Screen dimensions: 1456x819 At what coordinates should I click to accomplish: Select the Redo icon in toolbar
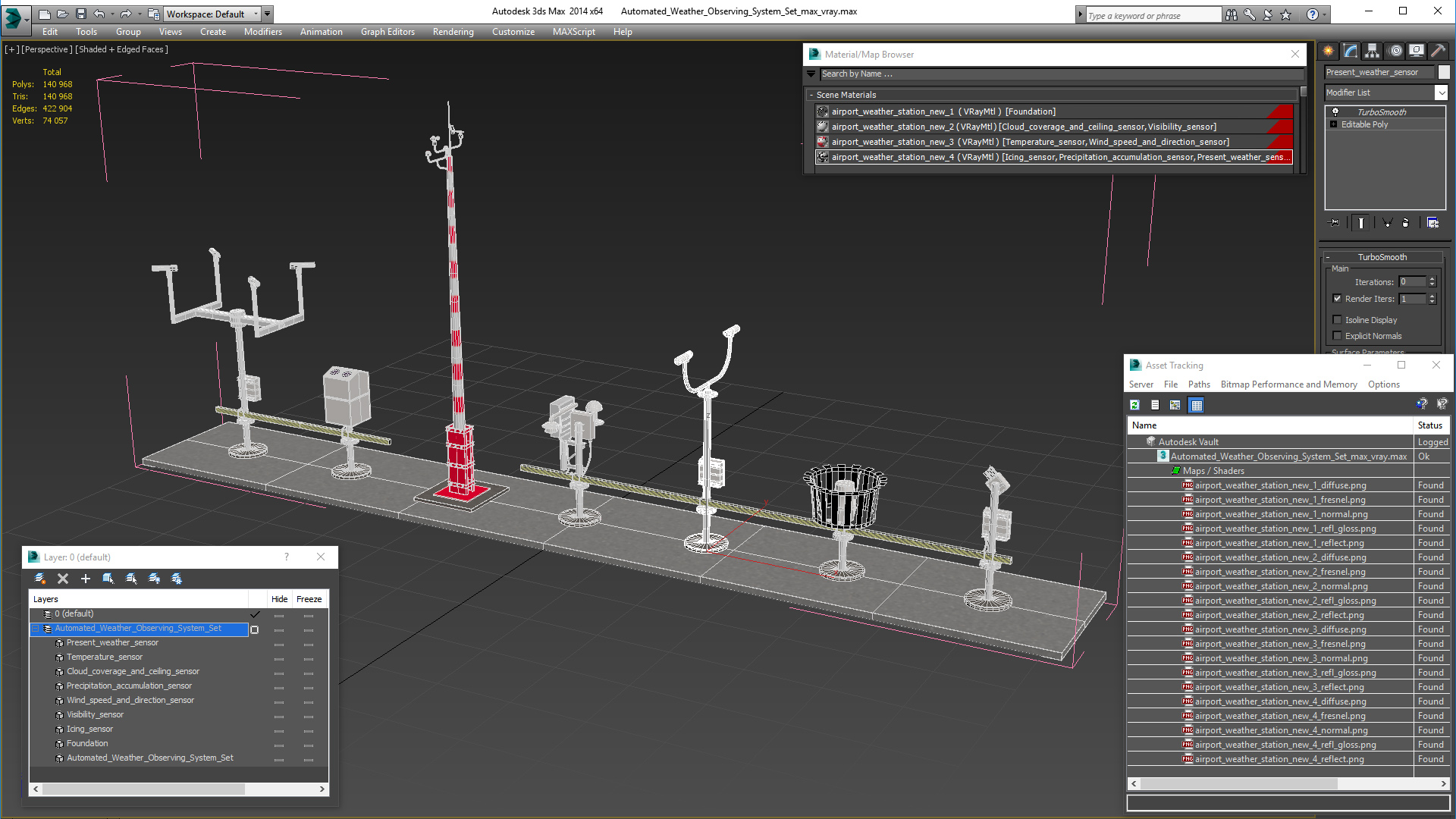123,13
